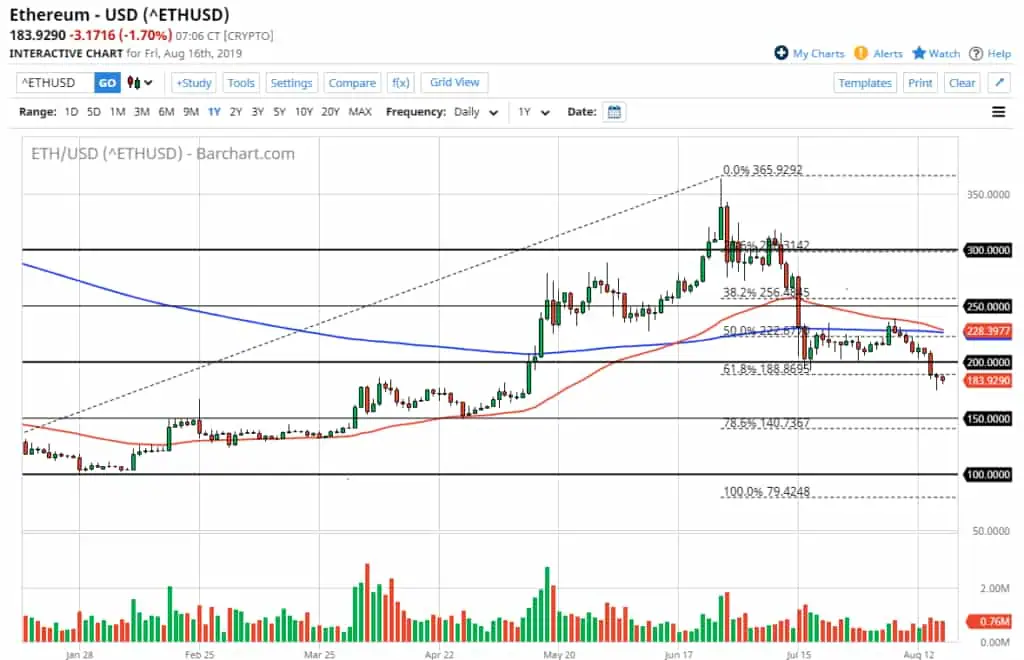Click the Aug 12 date axis label
Viewport: 1024px width, 660px height.
[x=919, y=654]
